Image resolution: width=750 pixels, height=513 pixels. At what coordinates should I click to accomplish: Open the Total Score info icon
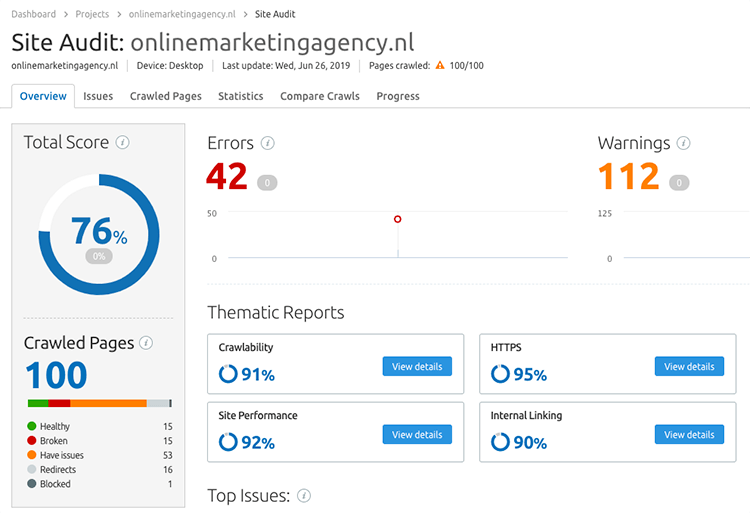[122, 142]
